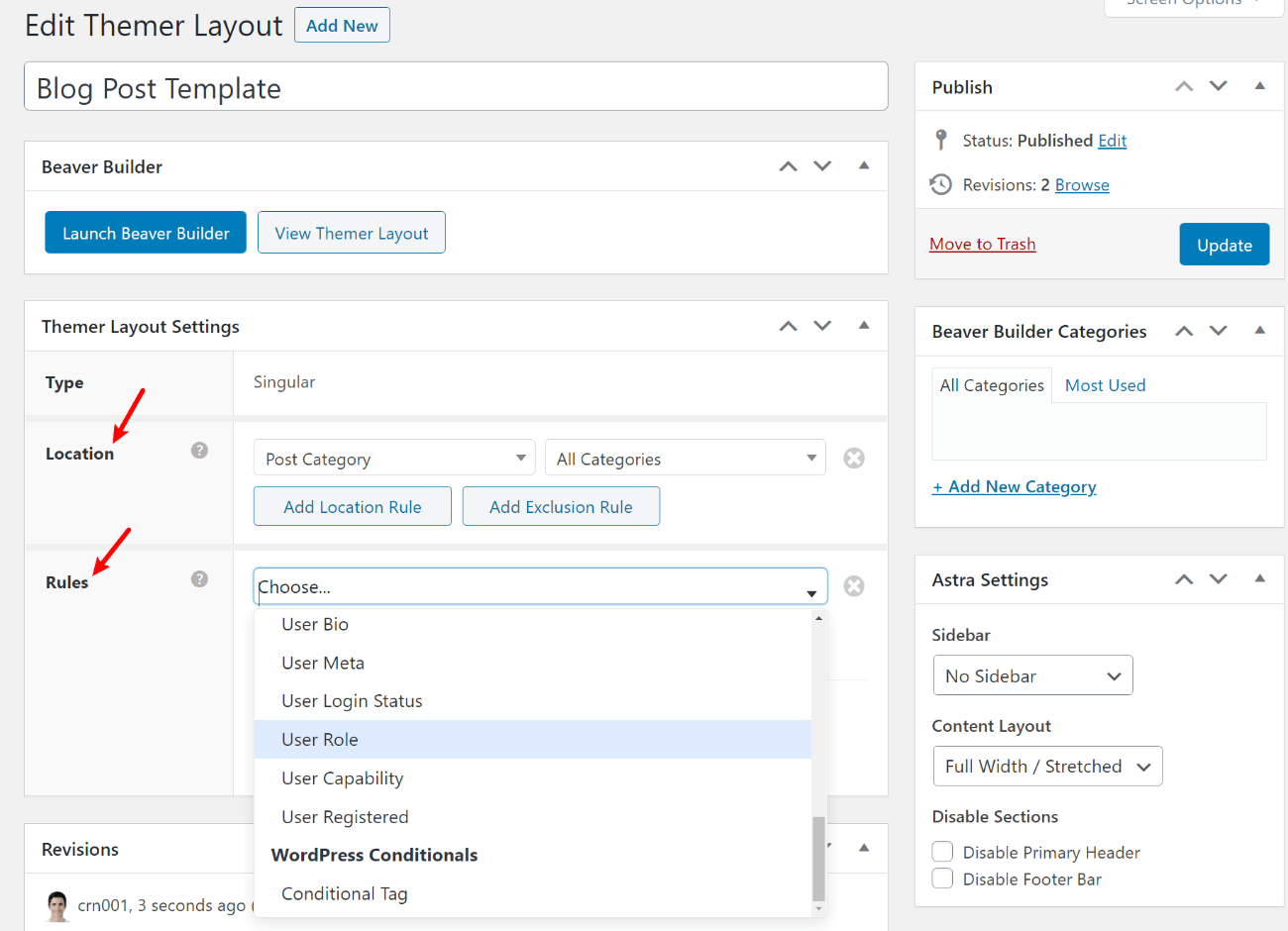Select User Bio from the rules list
The image size is (1288, 931).
coord(533,624)
